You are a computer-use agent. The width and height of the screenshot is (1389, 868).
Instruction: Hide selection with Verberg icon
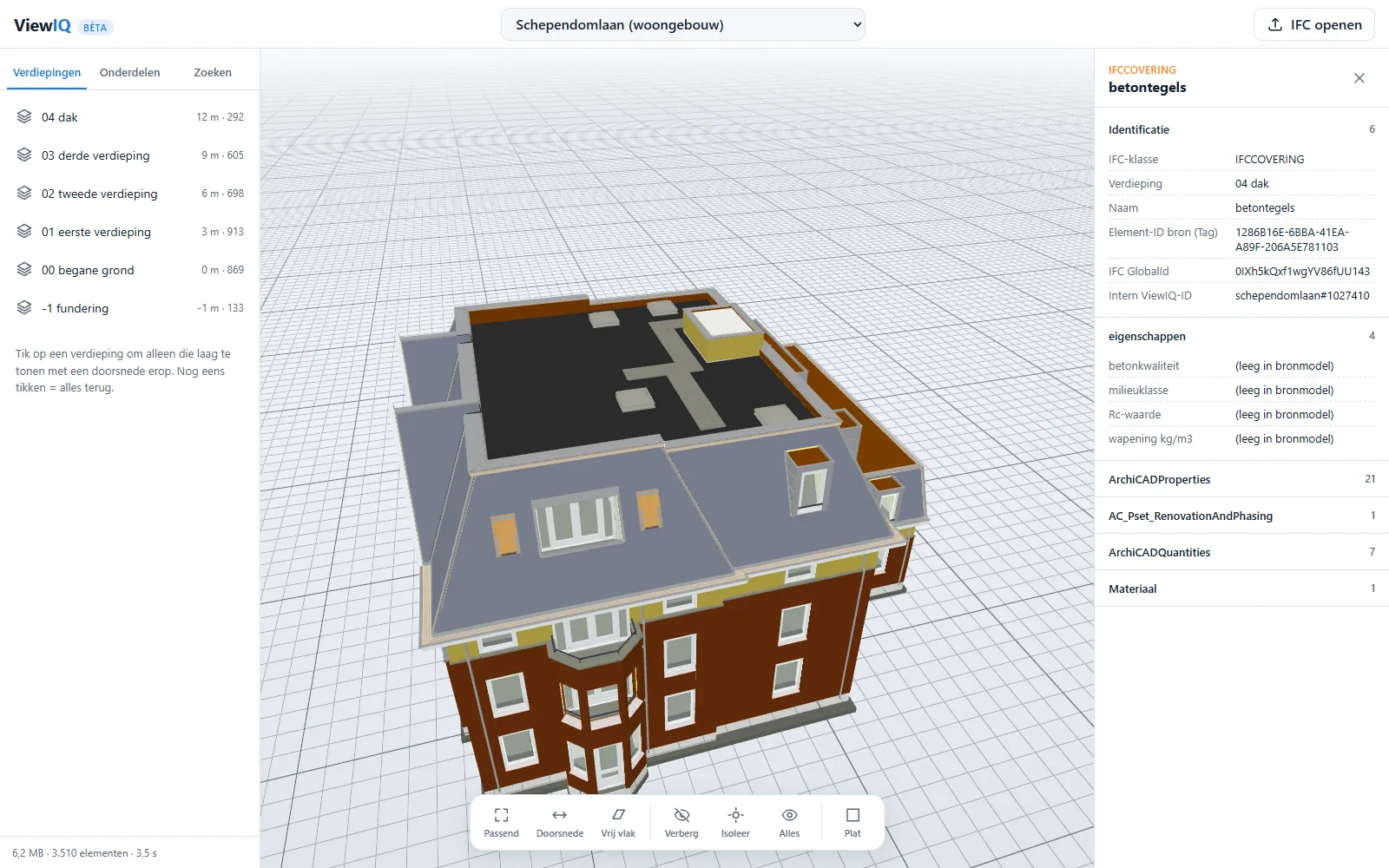tap(681, 815)
